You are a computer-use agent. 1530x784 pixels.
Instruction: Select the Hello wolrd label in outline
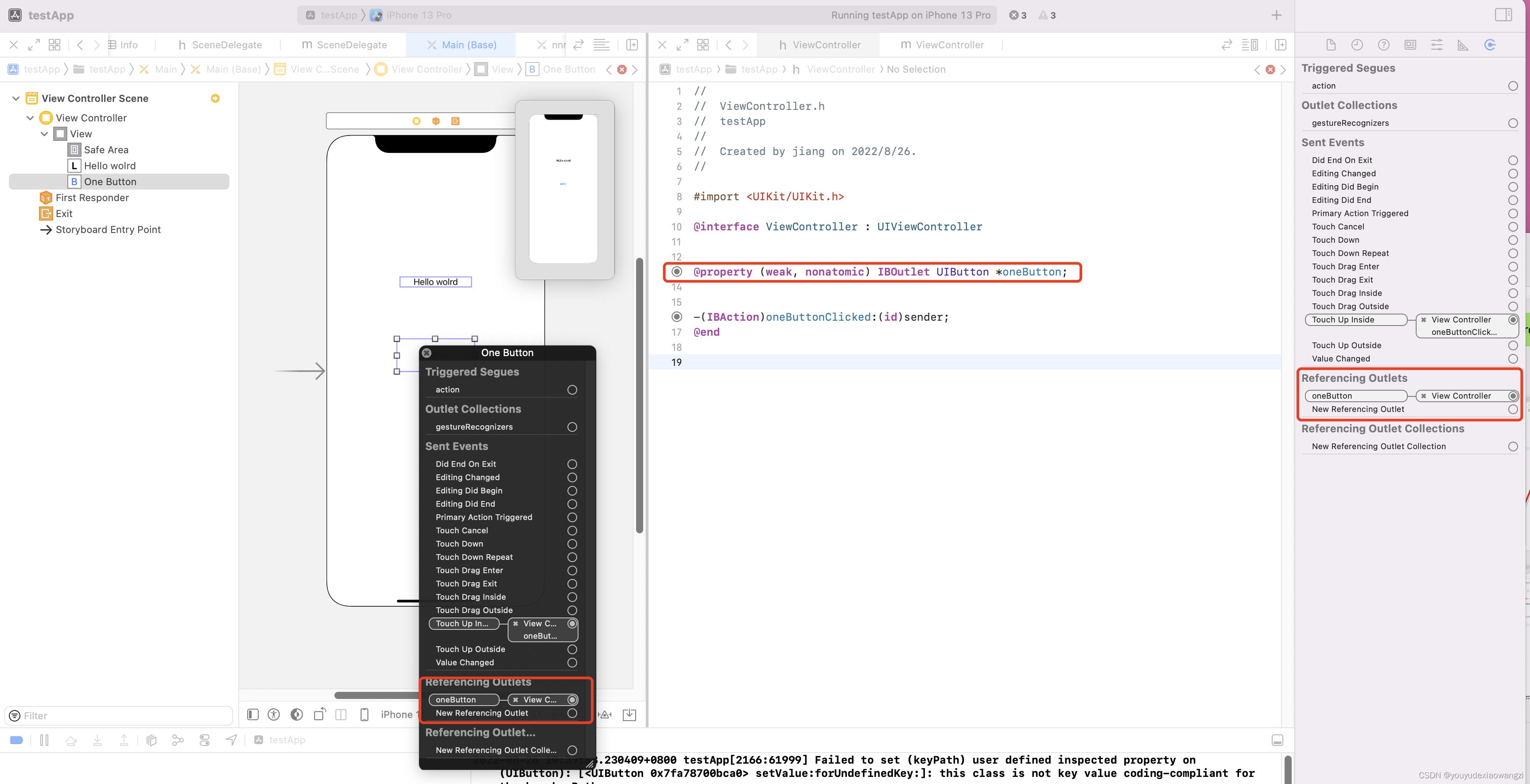[109, 166]
